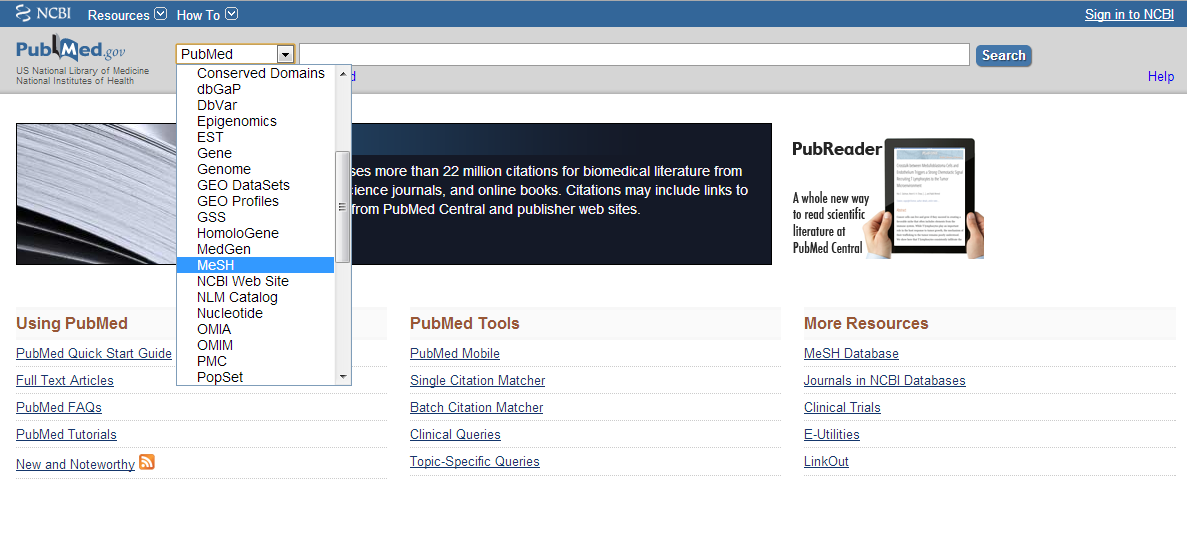
Task: Click the book pages banner image
Action: tap(96, 194)
